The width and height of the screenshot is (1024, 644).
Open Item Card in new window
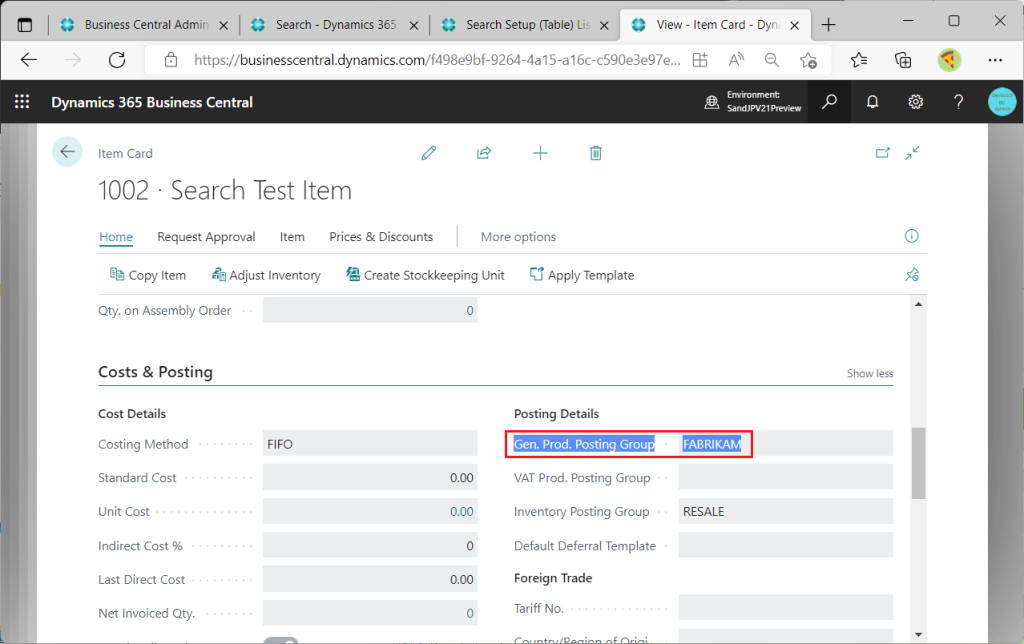(x=882, y=153)
